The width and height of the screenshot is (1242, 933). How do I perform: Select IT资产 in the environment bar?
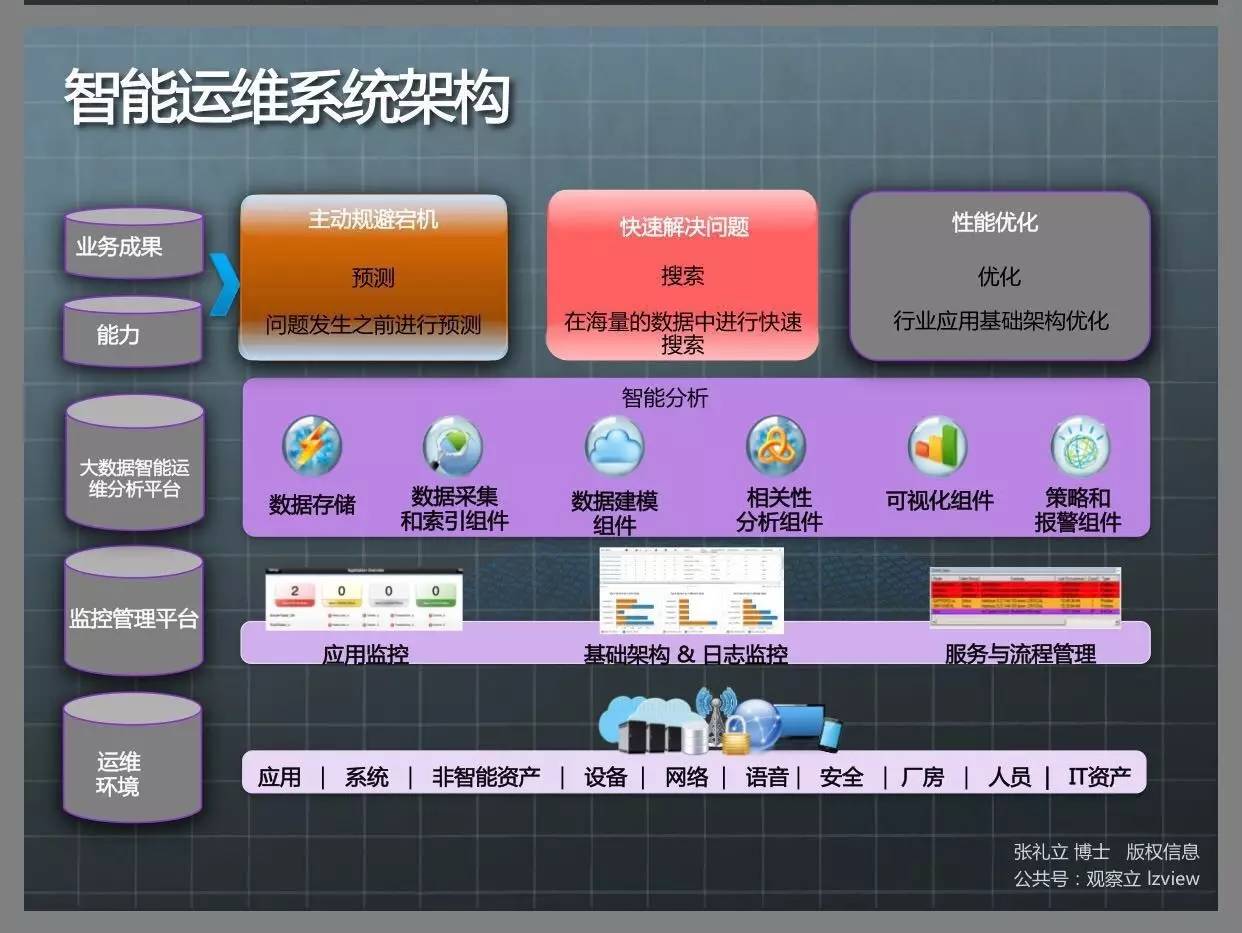(x=1099, y=777)
